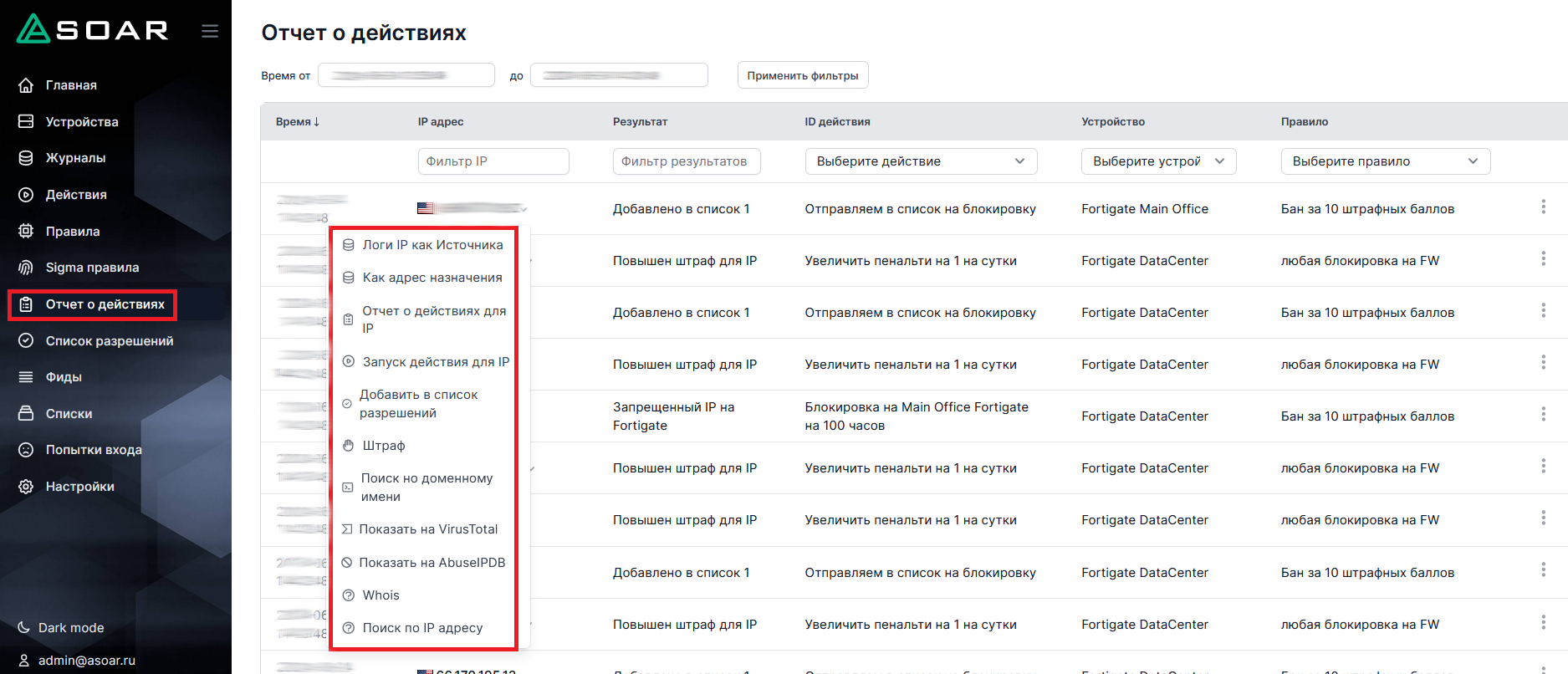Viewport: 1568px width, 674px height.
Task: Sort table by Время column
Action: point(298,122)
